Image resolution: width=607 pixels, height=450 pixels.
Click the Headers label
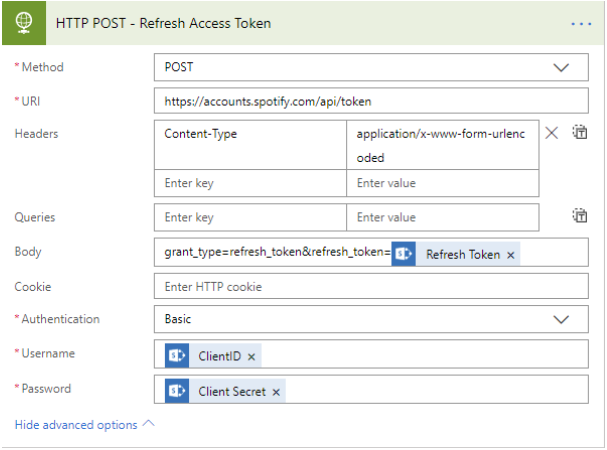click(x=36, y=134)
